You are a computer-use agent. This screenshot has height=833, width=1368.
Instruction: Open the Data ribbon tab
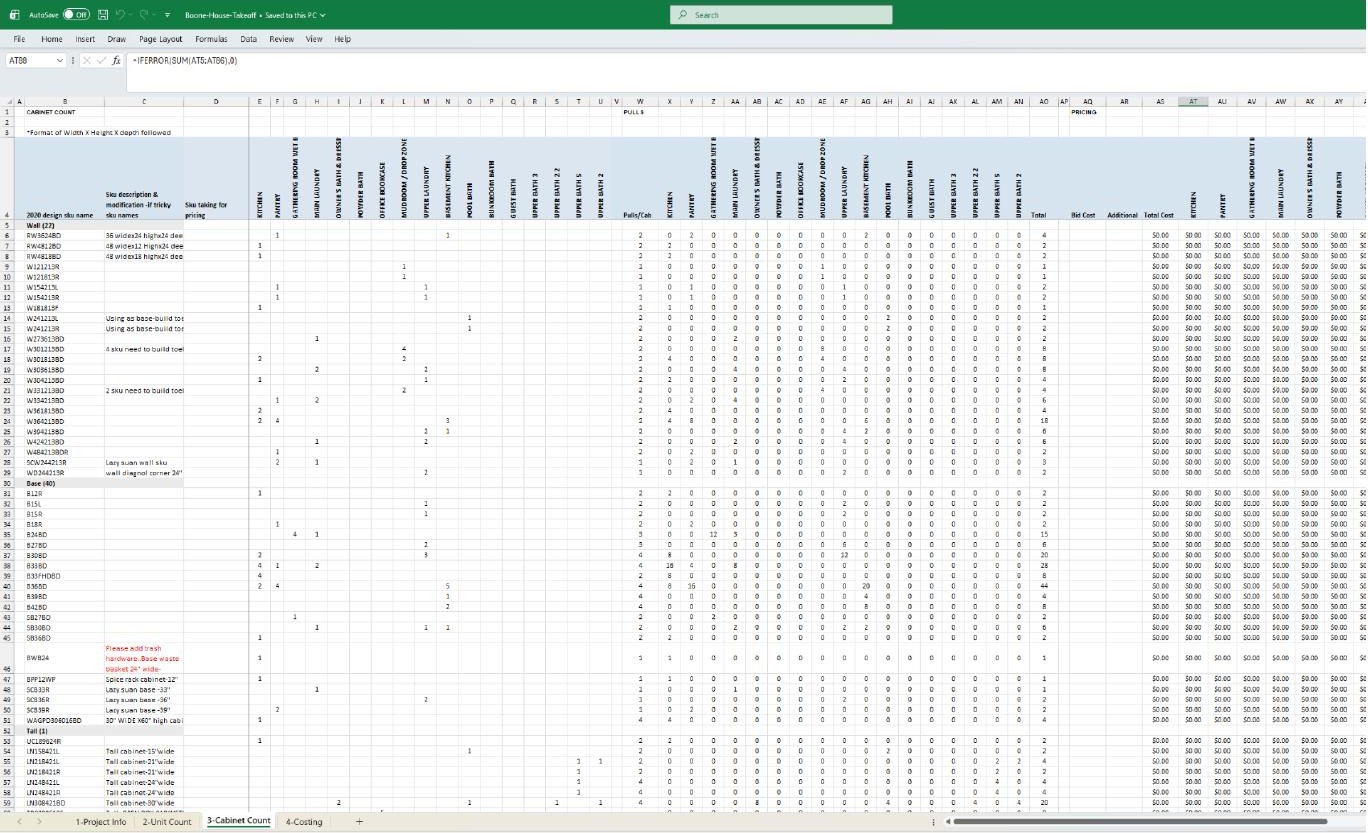pyautogui.click(x=248, y=39)
